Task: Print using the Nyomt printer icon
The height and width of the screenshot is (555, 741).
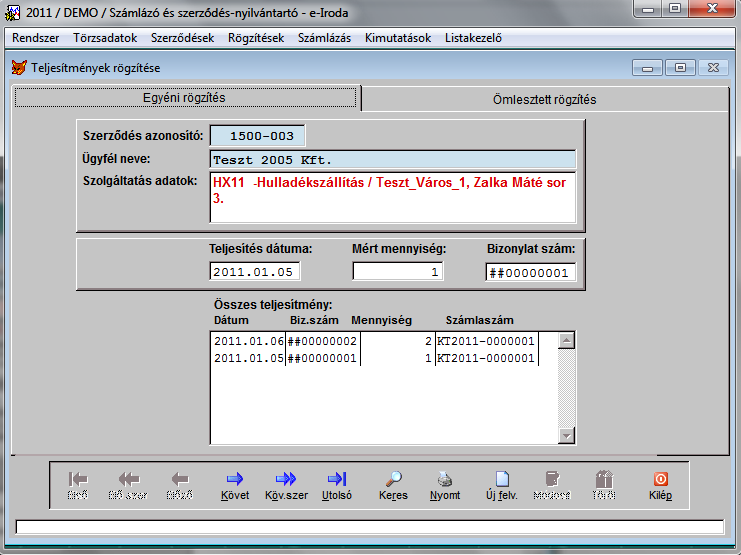Action: tap(445, 483)
